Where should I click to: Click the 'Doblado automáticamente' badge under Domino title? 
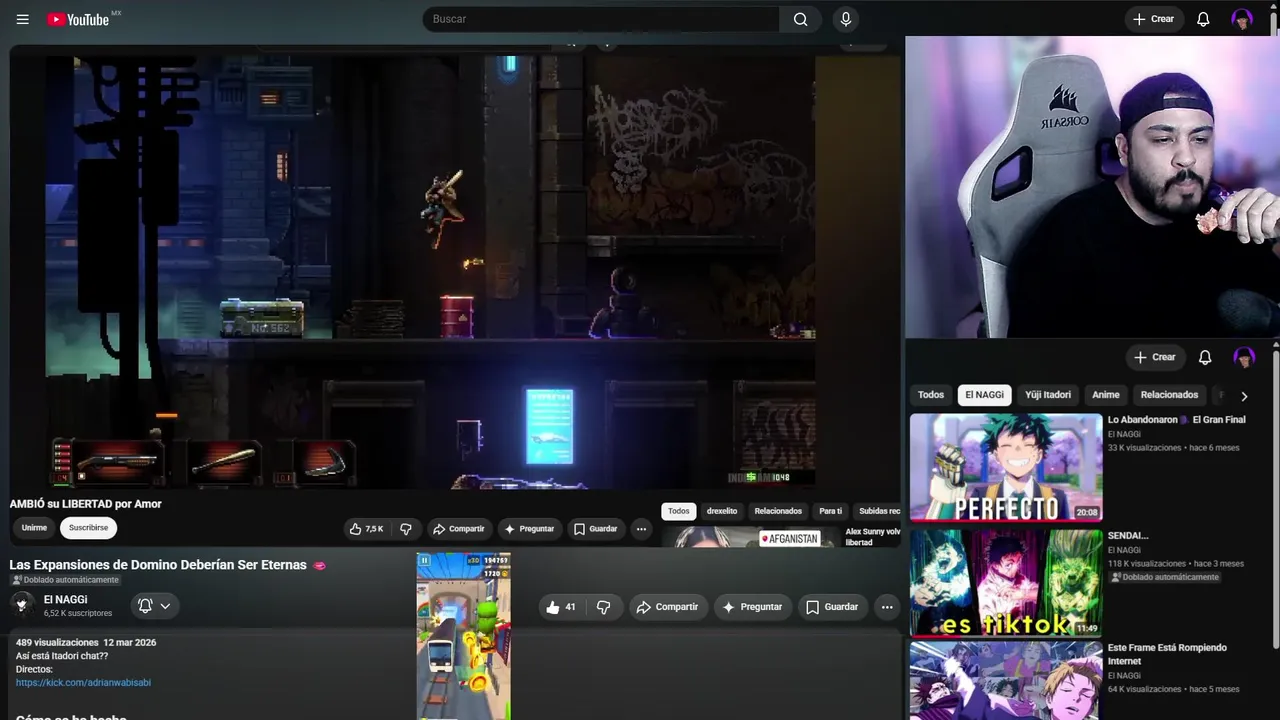pyautogui.click(x=65, y=580)
